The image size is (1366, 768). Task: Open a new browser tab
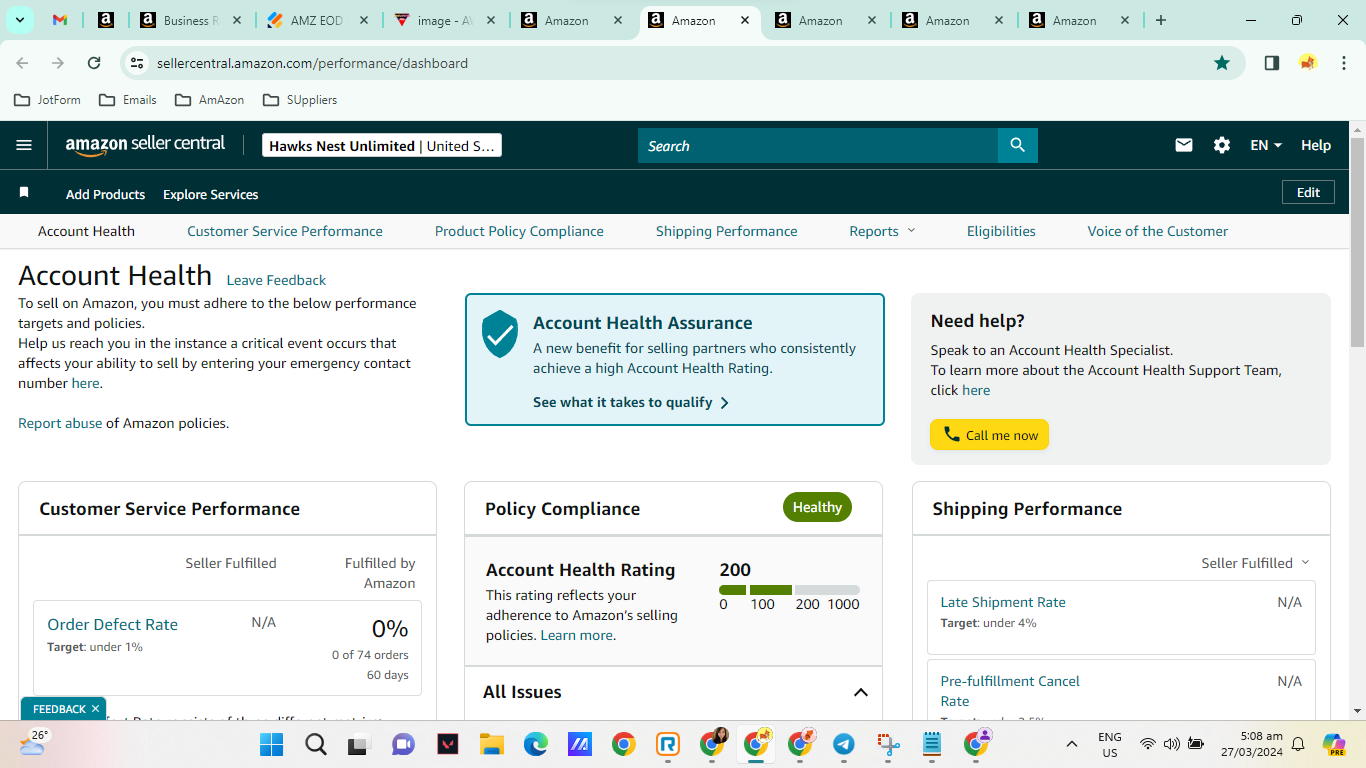(1161, 20)
